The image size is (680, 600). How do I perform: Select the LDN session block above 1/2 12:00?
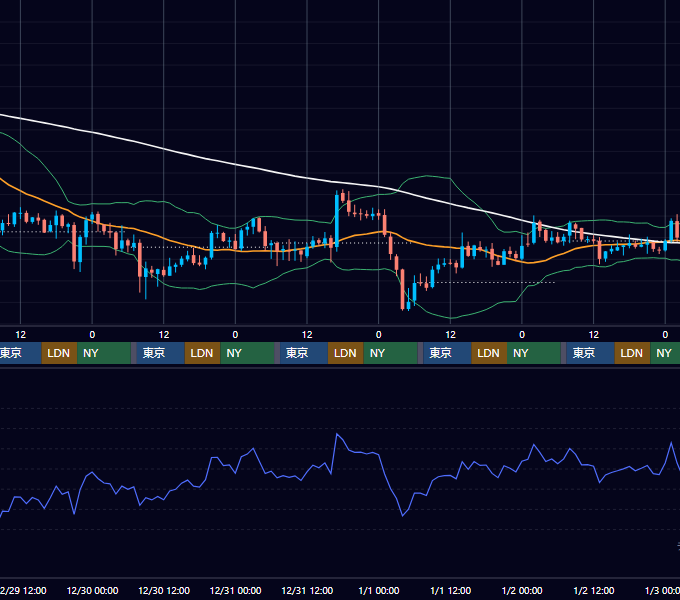click(632, 353)
